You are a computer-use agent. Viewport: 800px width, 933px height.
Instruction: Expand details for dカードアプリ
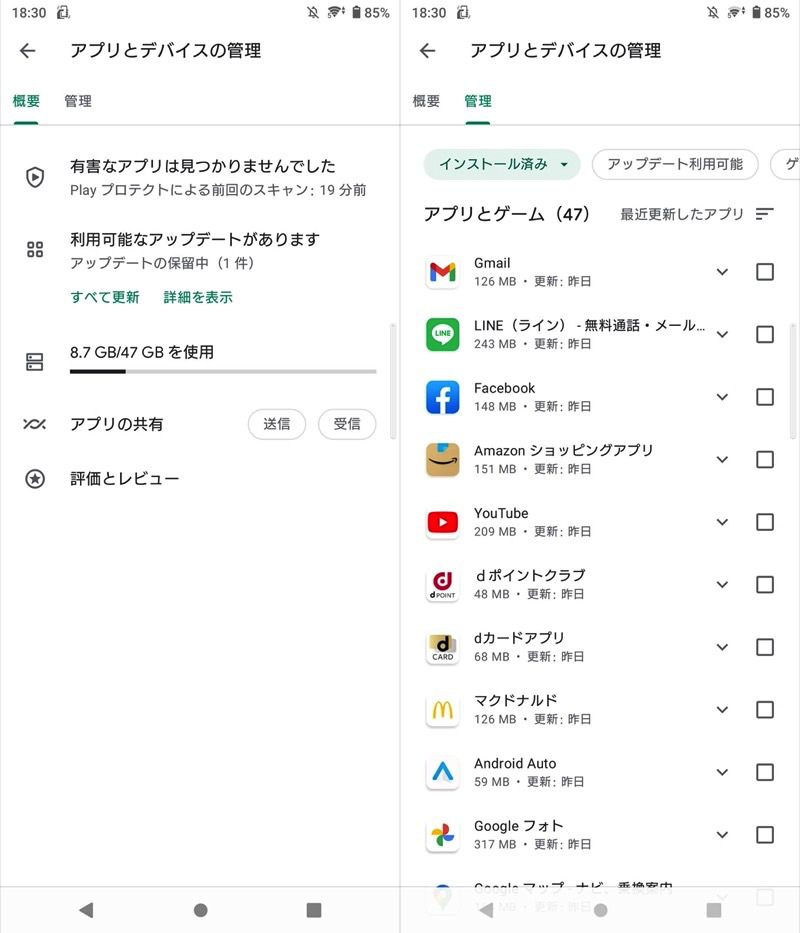[x=722, y=647]
